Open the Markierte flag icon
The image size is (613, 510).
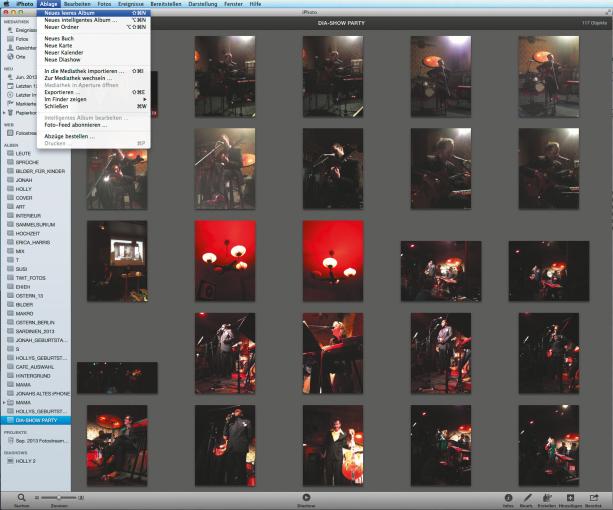click(10, 104)
